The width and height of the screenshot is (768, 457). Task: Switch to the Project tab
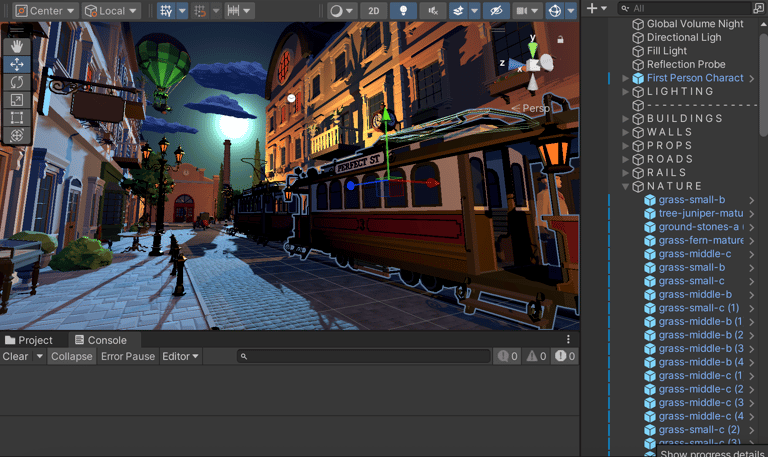coord(28,340)
